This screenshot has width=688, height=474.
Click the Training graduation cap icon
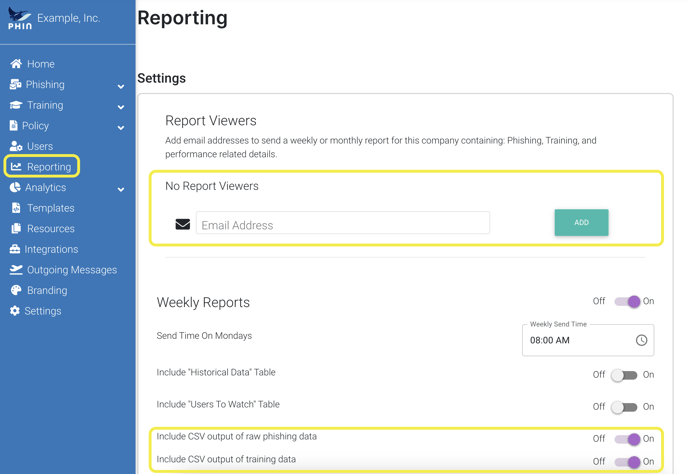point(16,105)
